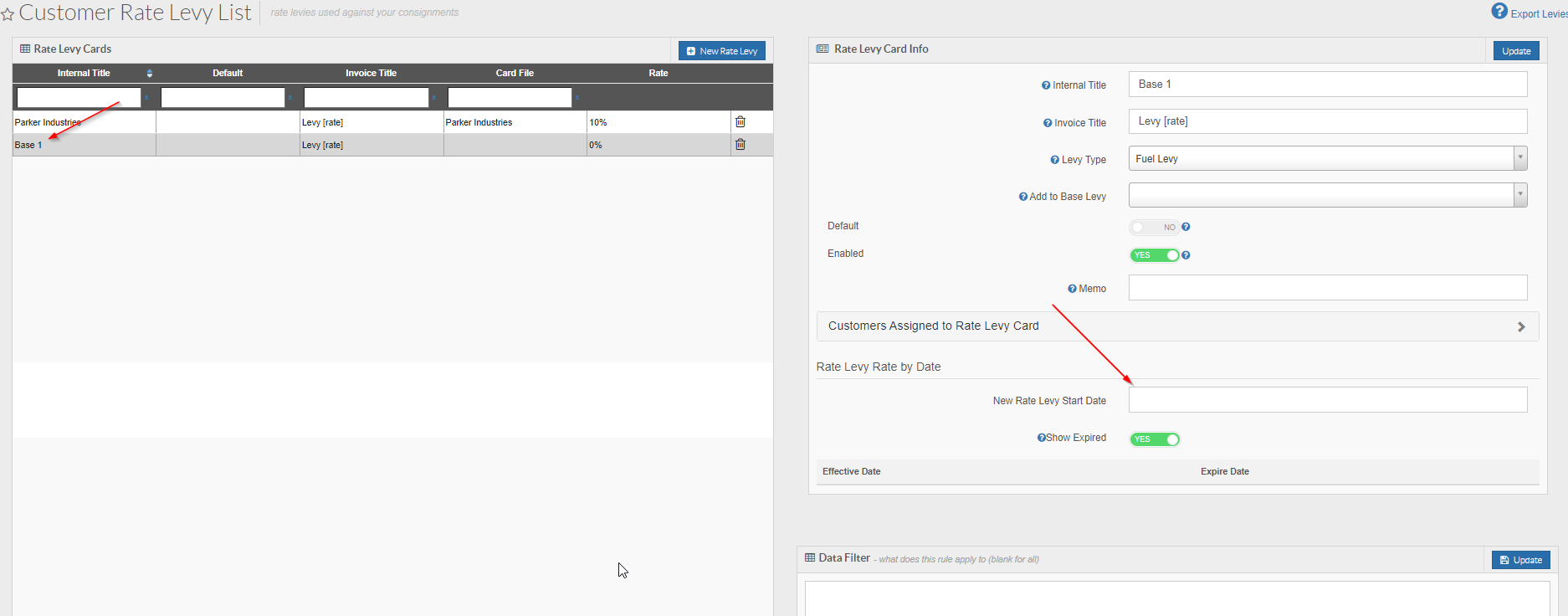The height and width of the screenshot is (616, 1568).
Task: Sort by the Internal Title column header
Action: [84, 74]
